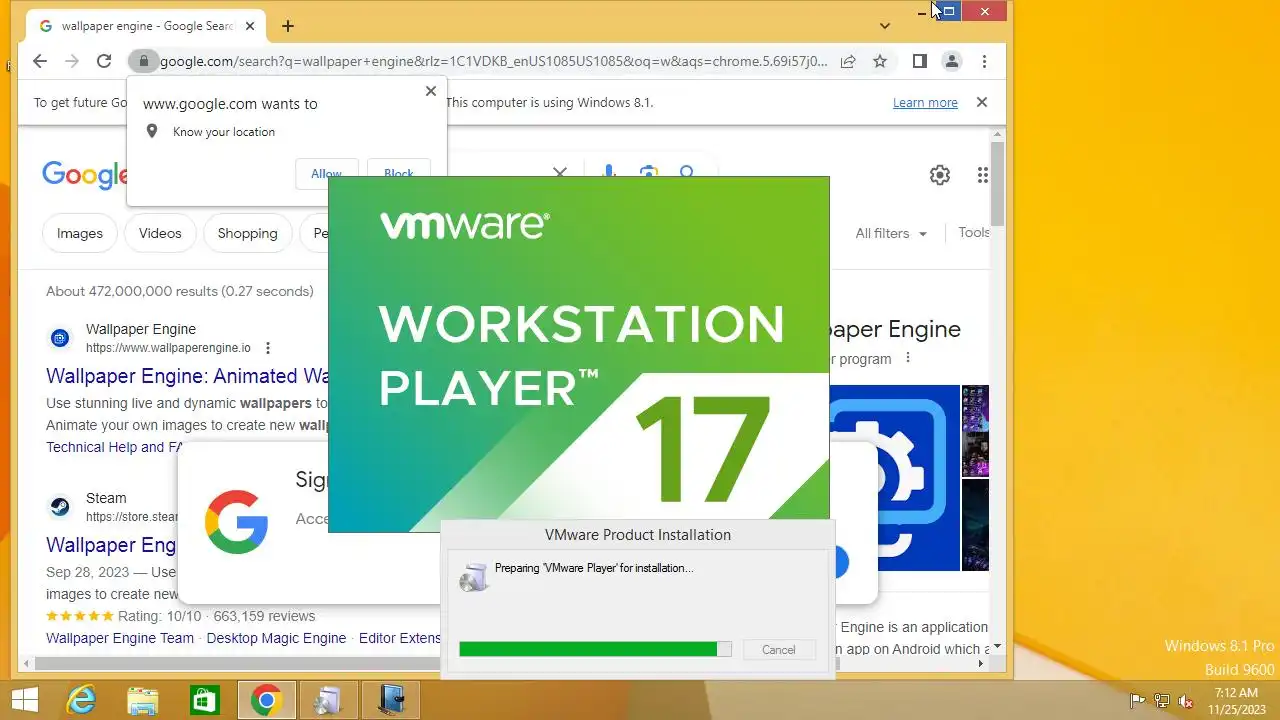Open the Google apps grid

click(x=983, y=175)
